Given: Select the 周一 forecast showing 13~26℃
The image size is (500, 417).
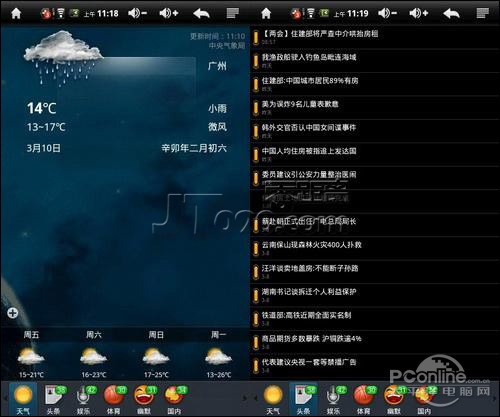Looking at the screenshot, I should pos(219,355).
